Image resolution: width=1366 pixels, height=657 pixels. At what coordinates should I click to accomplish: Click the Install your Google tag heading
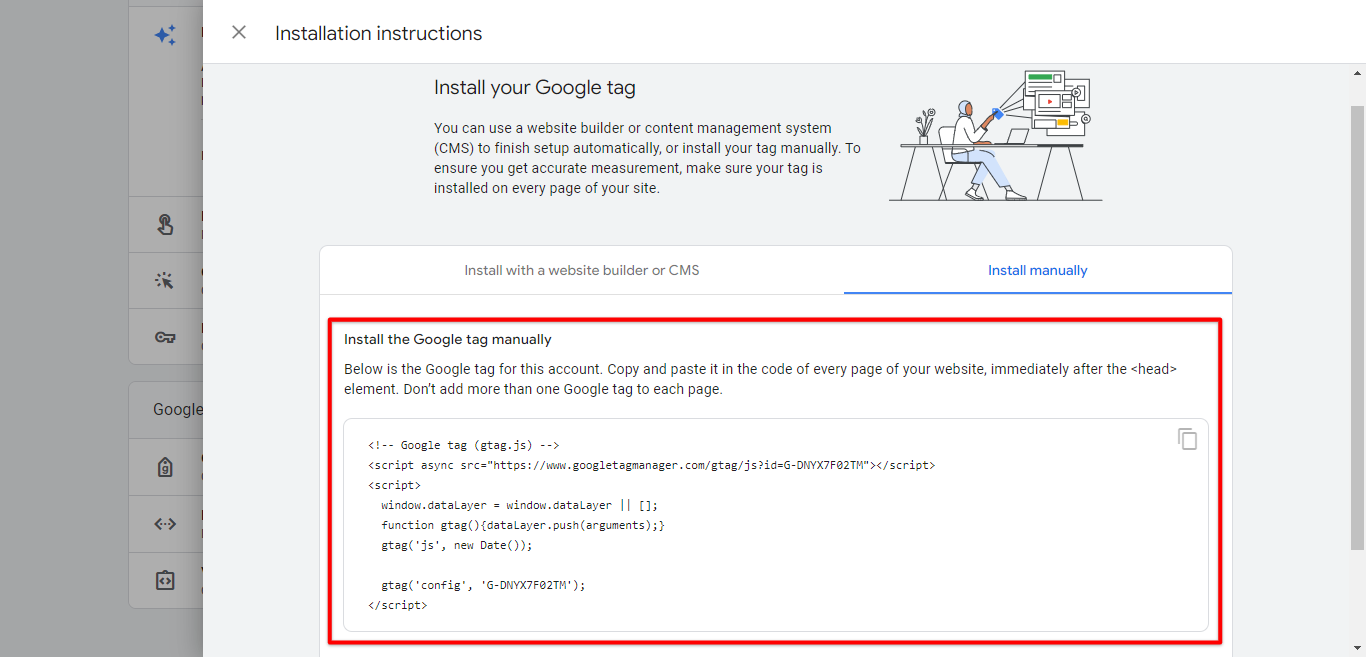534,88
